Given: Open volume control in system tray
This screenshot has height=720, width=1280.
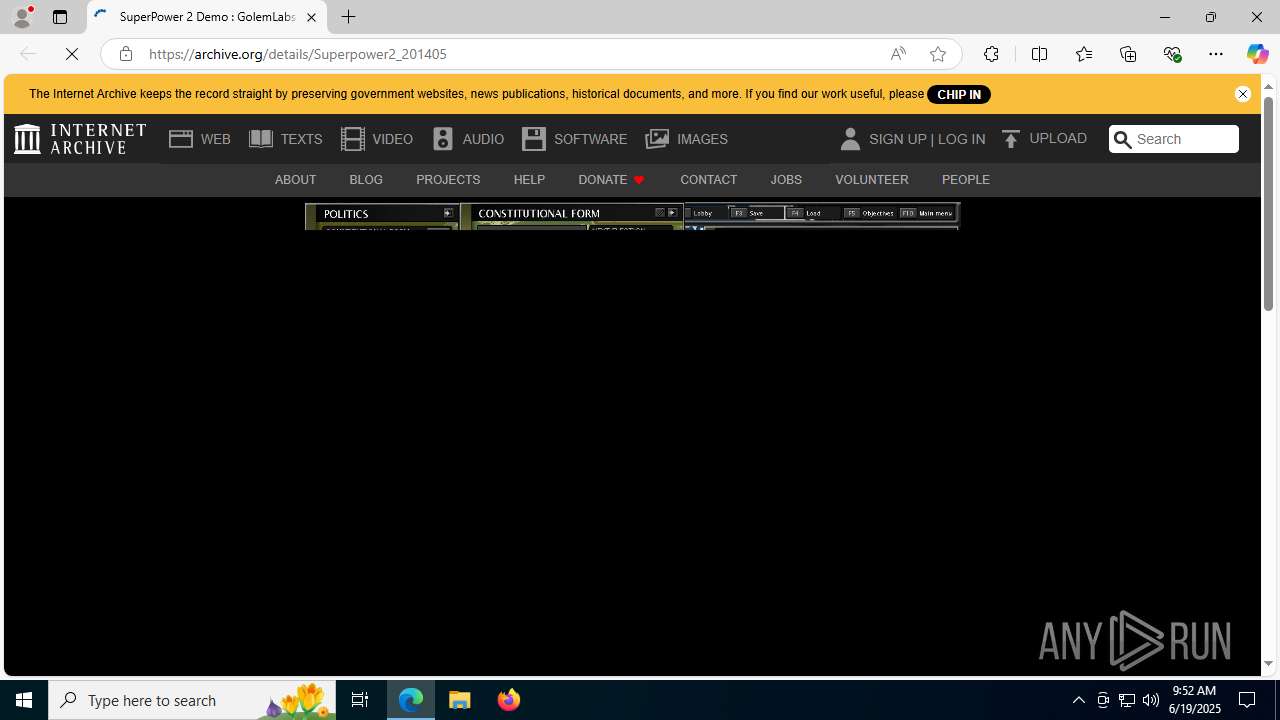Looking at the screenshot, I should pos(1151,700).
